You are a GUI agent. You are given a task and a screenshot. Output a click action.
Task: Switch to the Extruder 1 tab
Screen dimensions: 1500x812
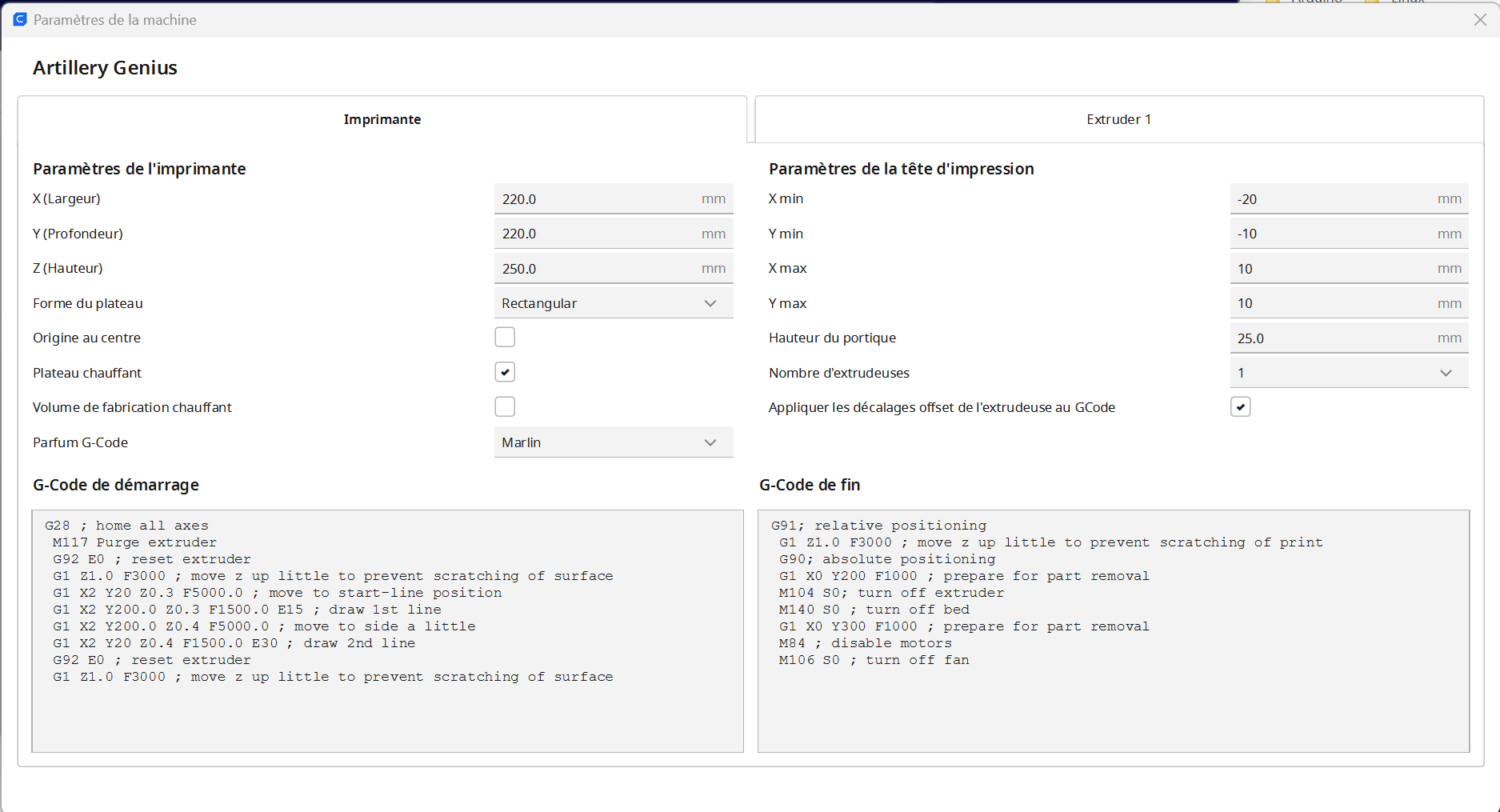(1119, 119)
